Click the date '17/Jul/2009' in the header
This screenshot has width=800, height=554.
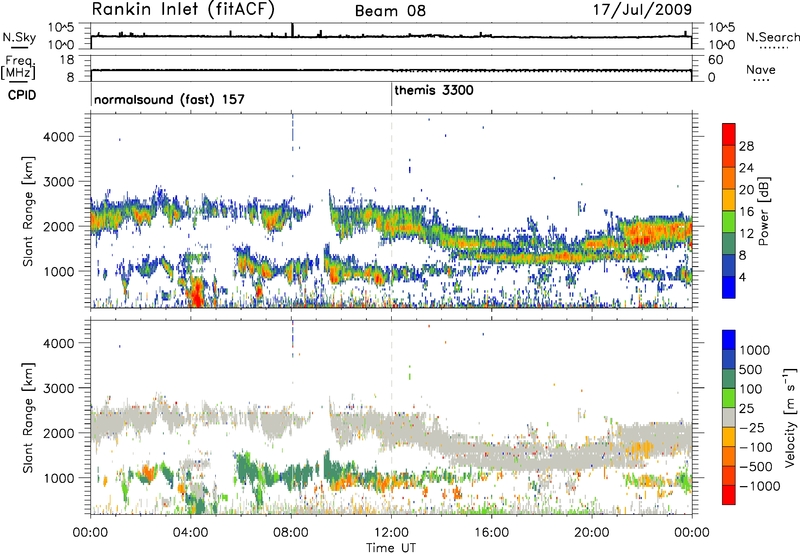pos(642,10)
